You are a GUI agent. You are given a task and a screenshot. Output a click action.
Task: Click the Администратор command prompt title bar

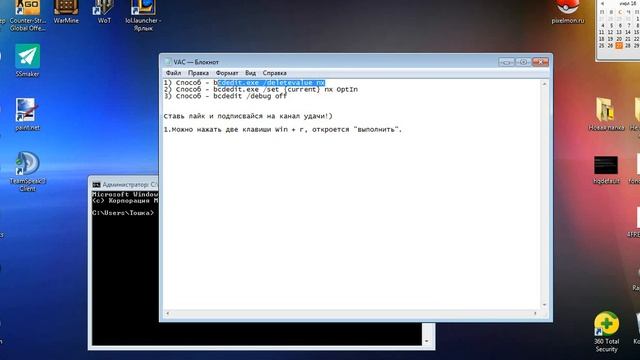pos(124,185)
